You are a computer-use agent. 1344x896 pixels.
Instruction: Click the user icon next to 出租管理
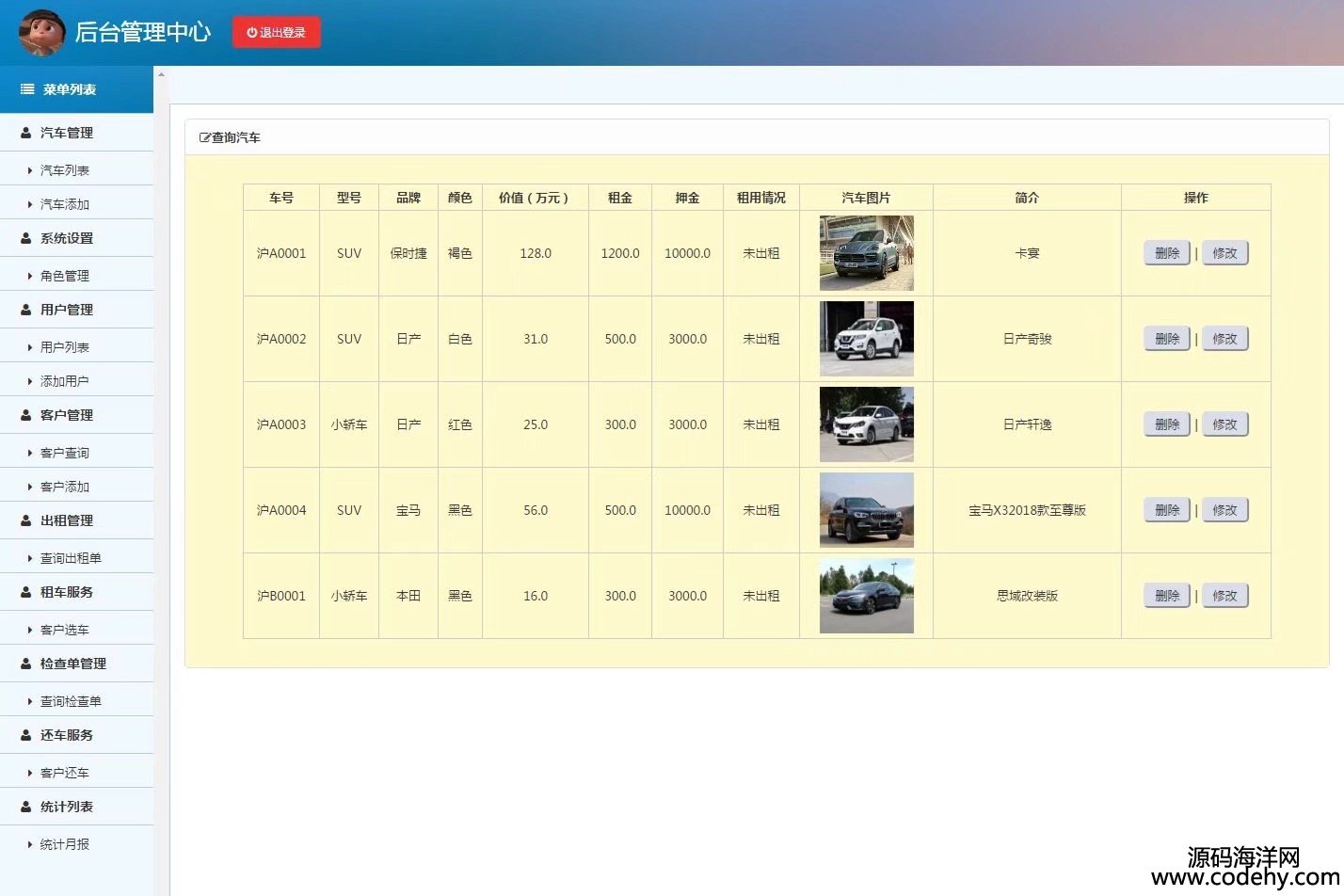26,520
